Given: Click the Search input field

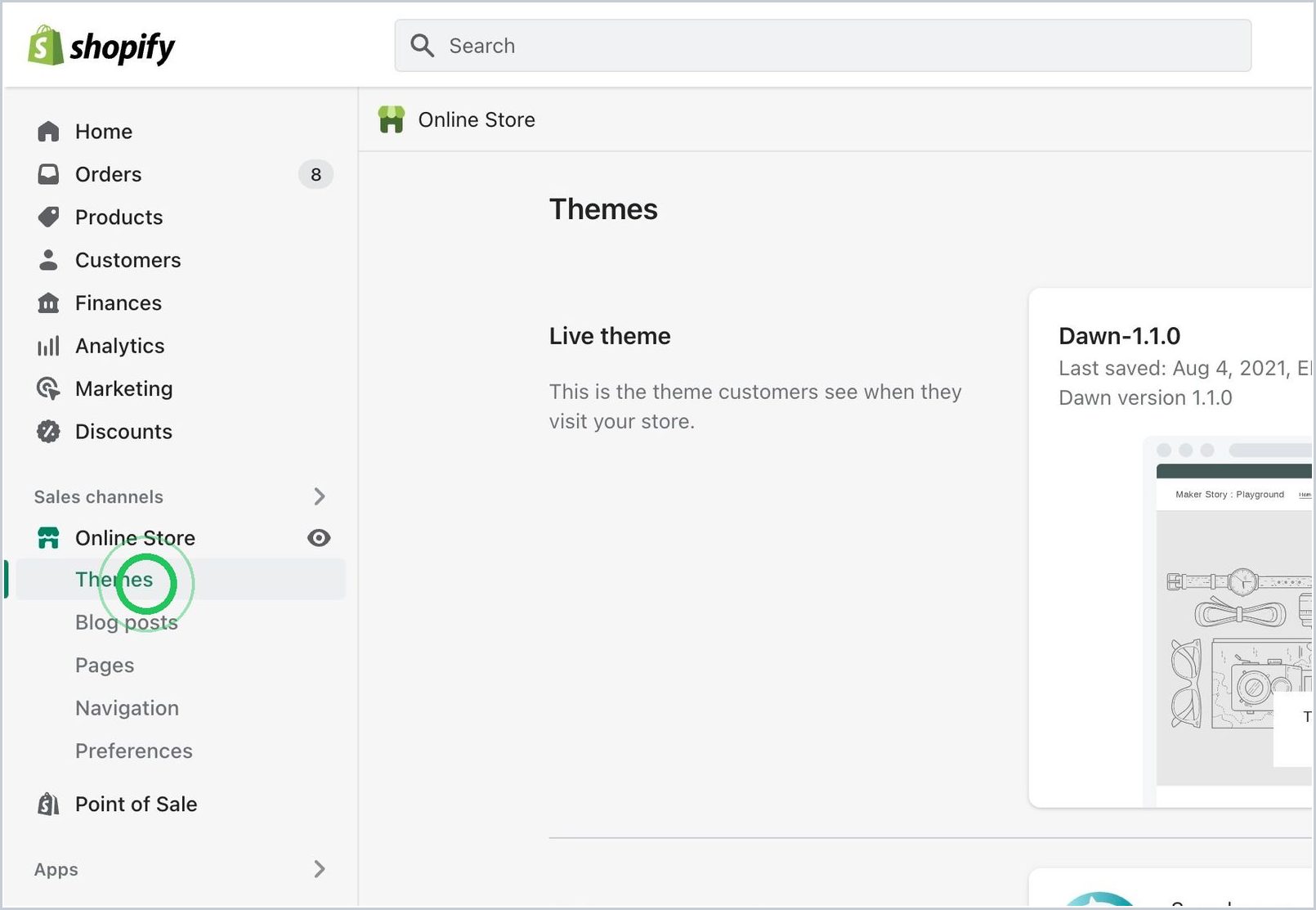Looking at the screenshot, I should point(822,46).
